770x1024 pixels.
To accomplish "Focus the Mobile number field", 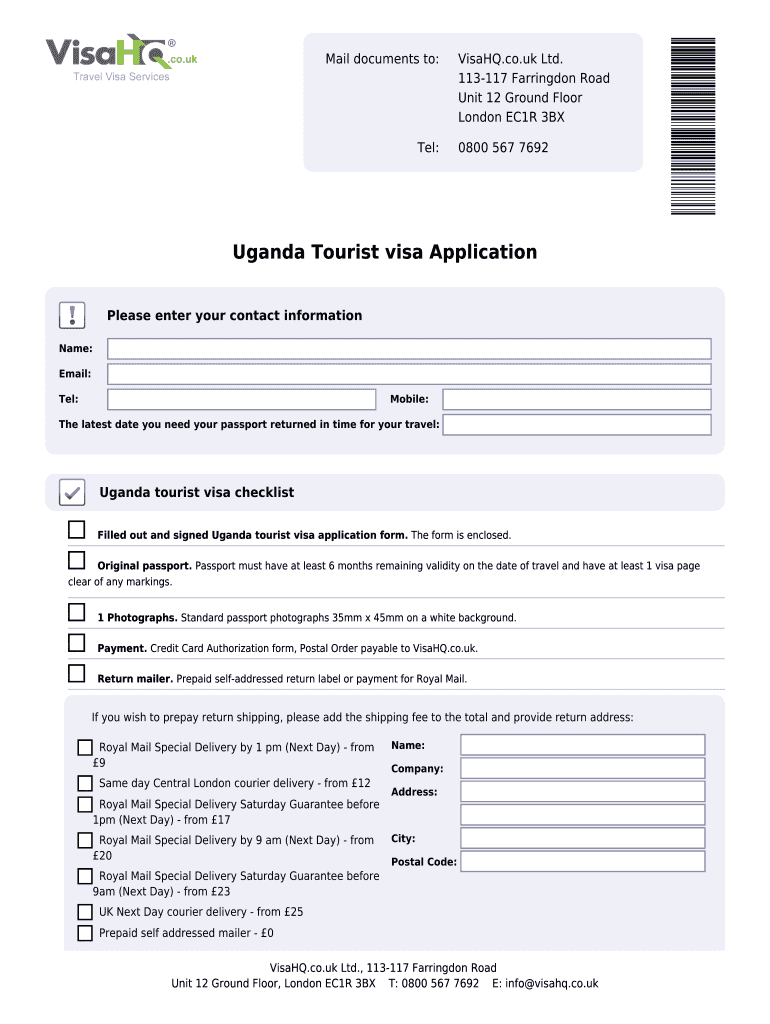I will (x=576, y=400).
